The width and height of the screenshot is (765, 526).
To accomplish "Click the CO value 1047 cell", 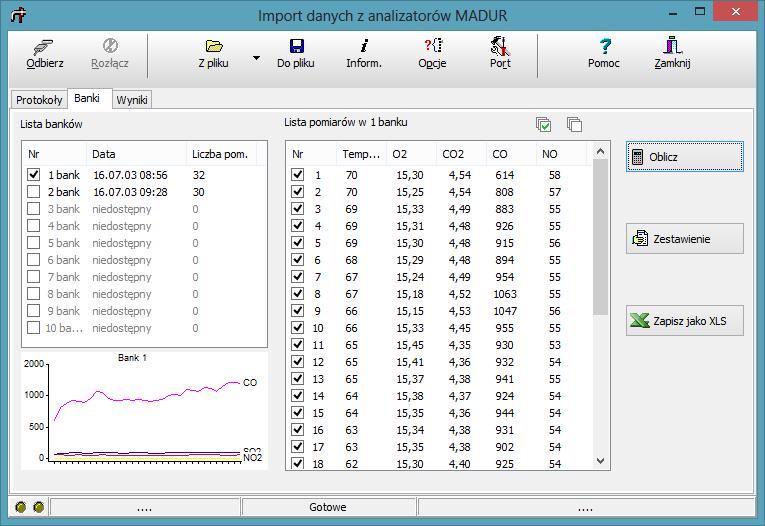I will click(505, 311).
